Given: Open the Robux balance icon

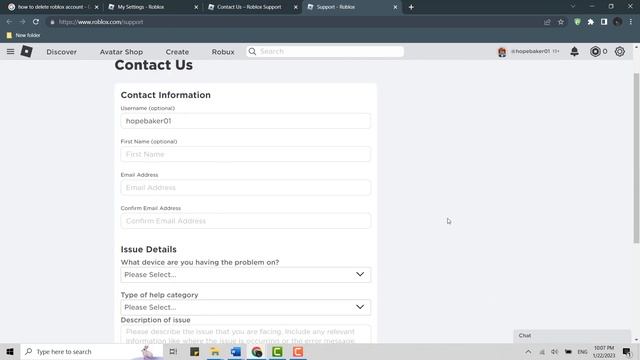Looking at the screenshot, I should (x=595, y=51).
